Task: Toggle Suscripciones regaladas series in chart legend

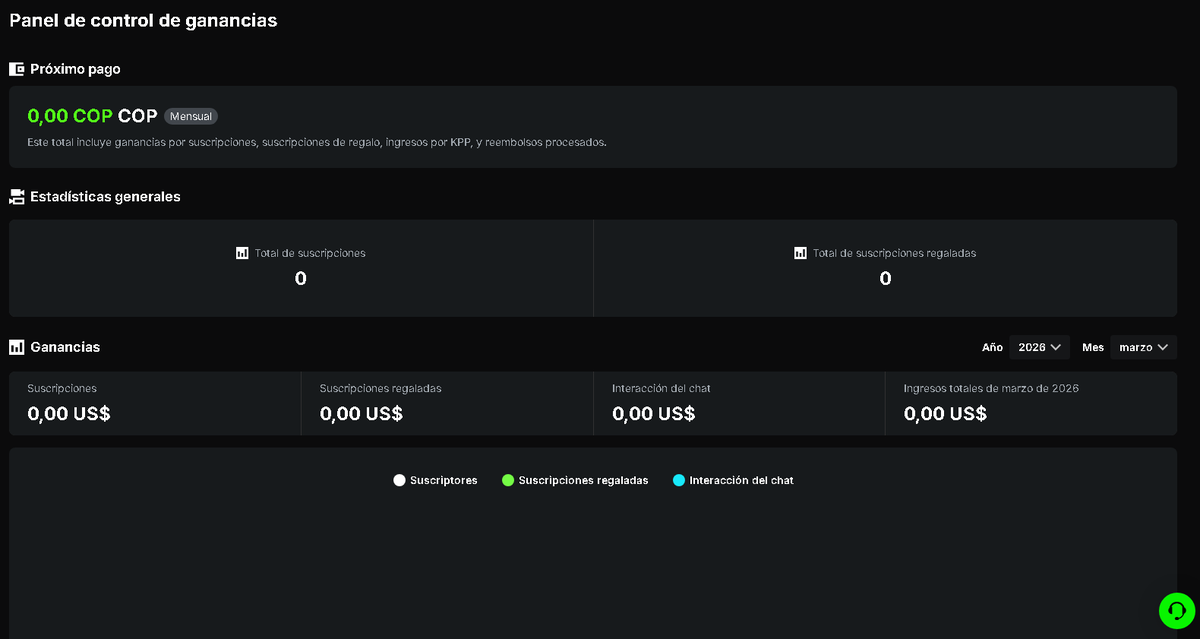Action: pos(575,480)
